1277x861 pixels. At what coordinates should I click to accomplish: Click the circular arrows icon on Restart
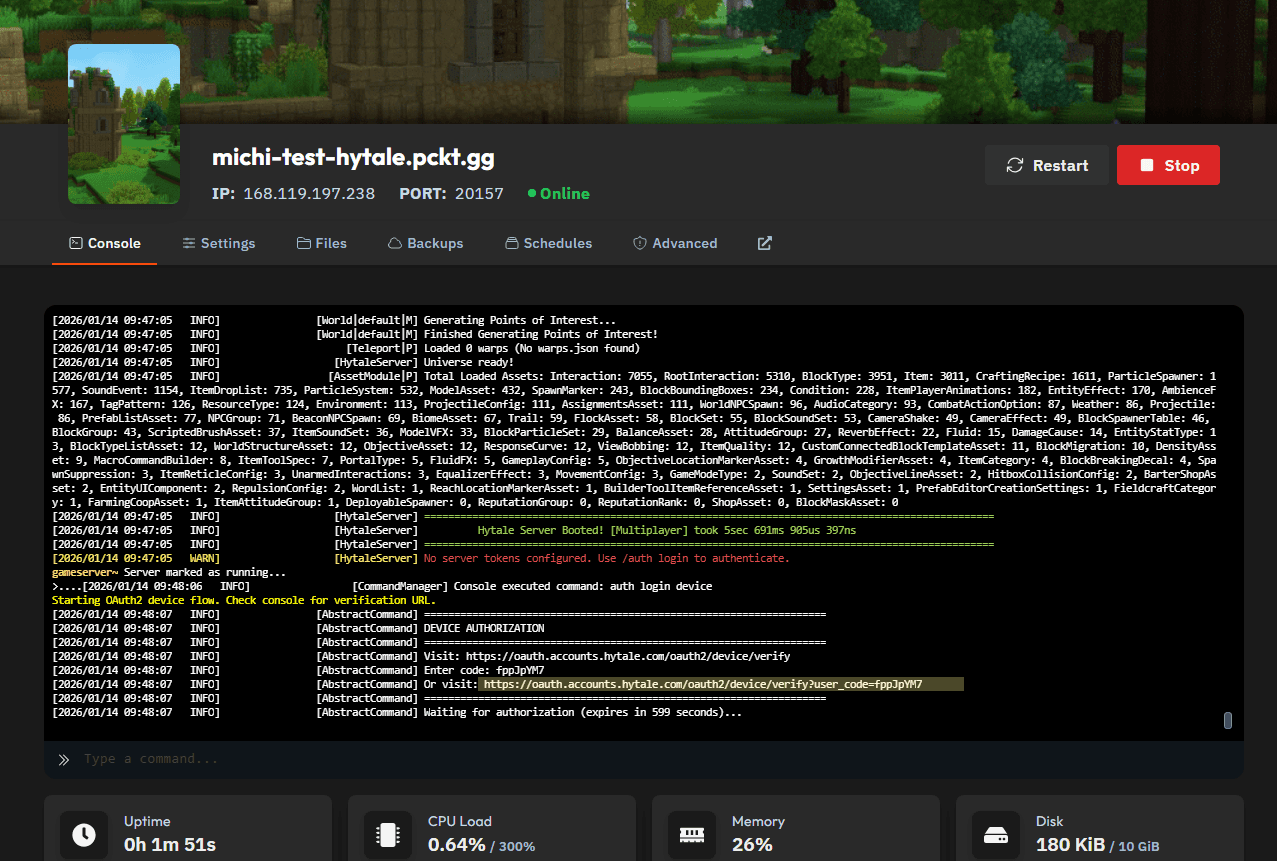[1016, 165]
